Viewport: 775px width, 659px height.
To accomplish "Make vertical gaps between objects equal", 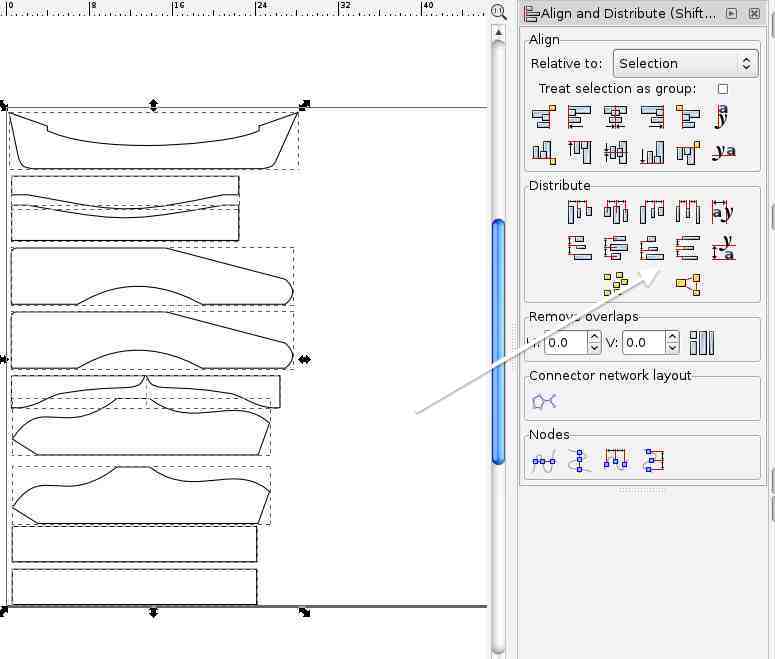I will click(x=688, y=248).
